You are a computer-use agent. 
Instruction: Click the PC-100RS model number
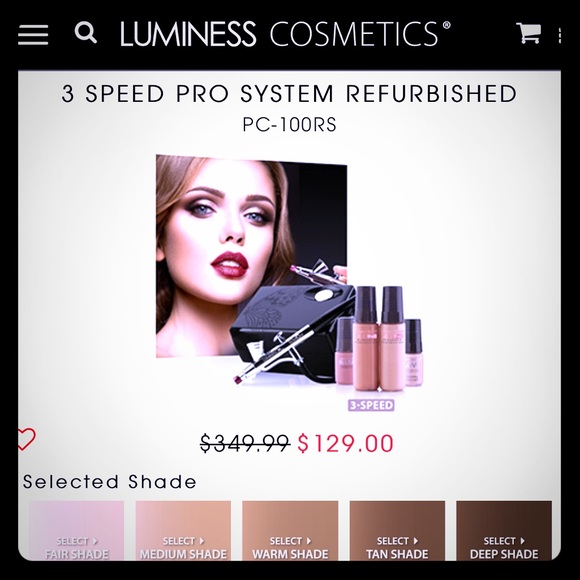tap(289, 124)
